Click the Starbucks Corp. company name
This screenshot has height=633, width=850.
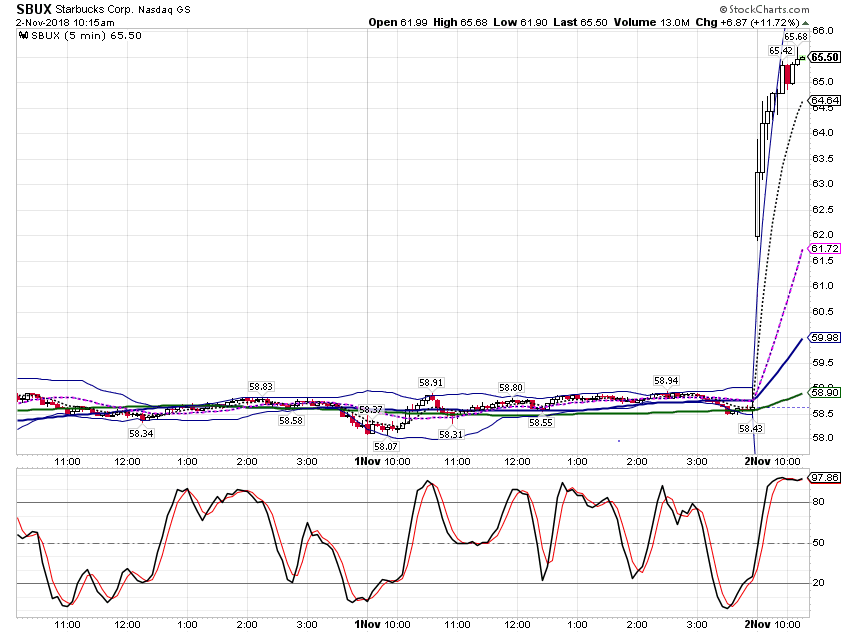[x=94, y=10]
